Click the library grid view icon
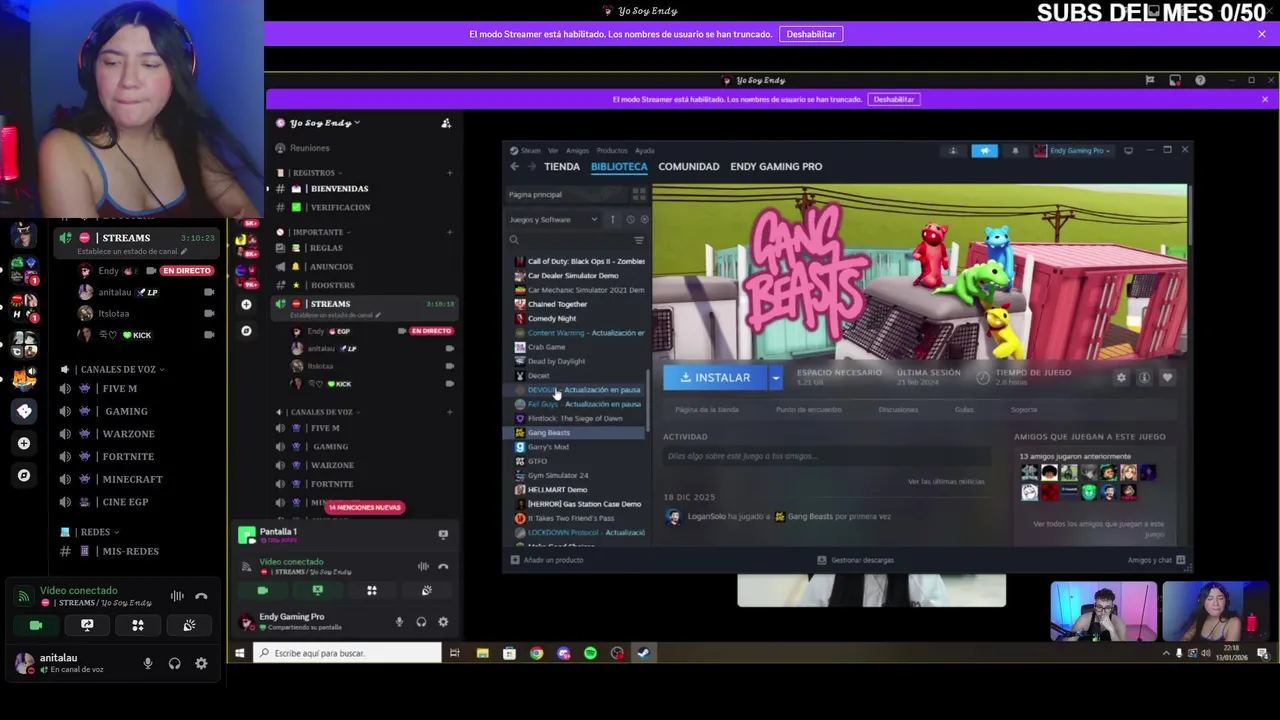Image resolution: width=1280 pixels, height=720 pixels. 639,194
